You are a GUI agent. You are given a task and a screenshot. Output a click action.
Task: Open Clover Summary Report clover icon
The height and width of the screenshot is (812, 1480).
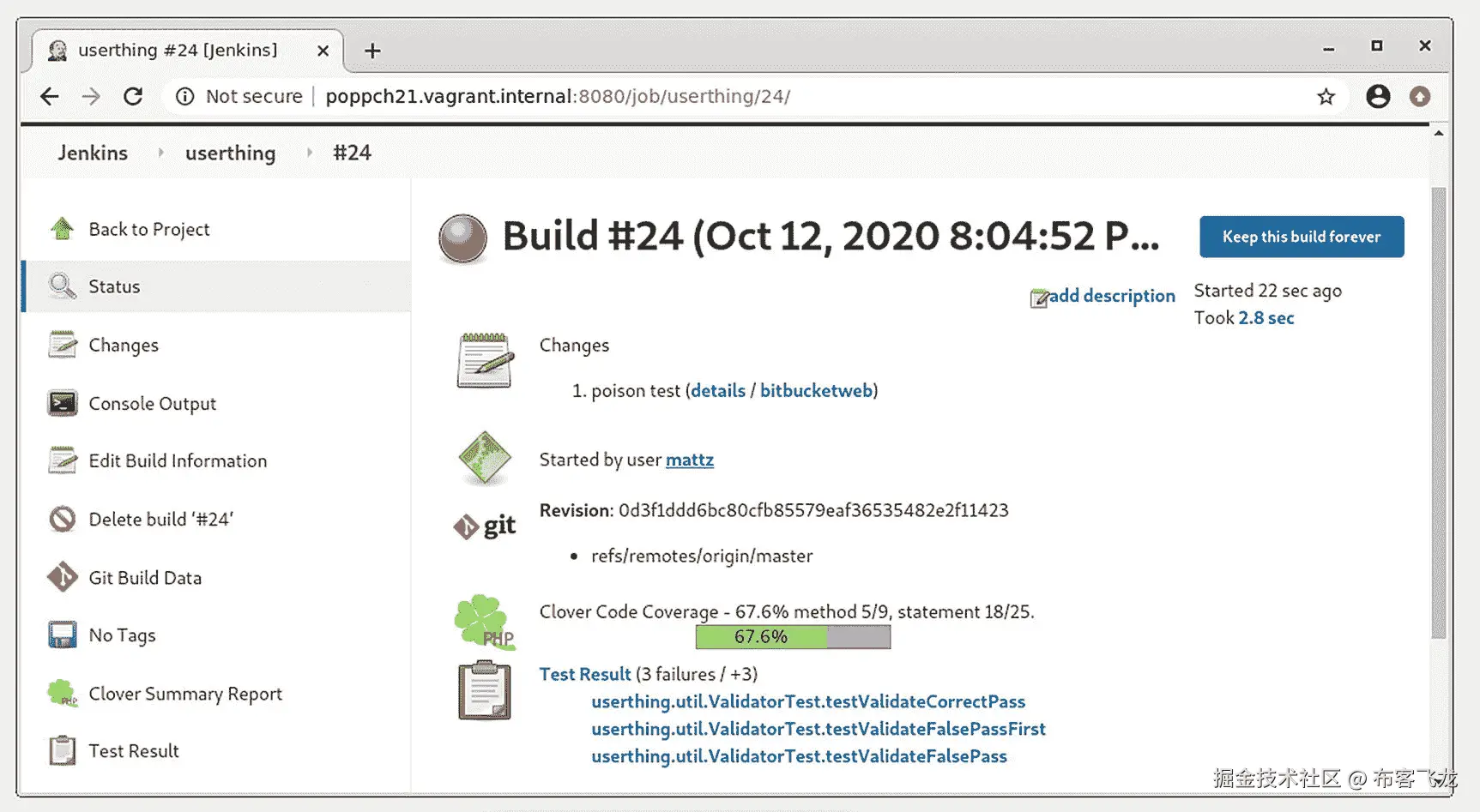coord(62,693)
